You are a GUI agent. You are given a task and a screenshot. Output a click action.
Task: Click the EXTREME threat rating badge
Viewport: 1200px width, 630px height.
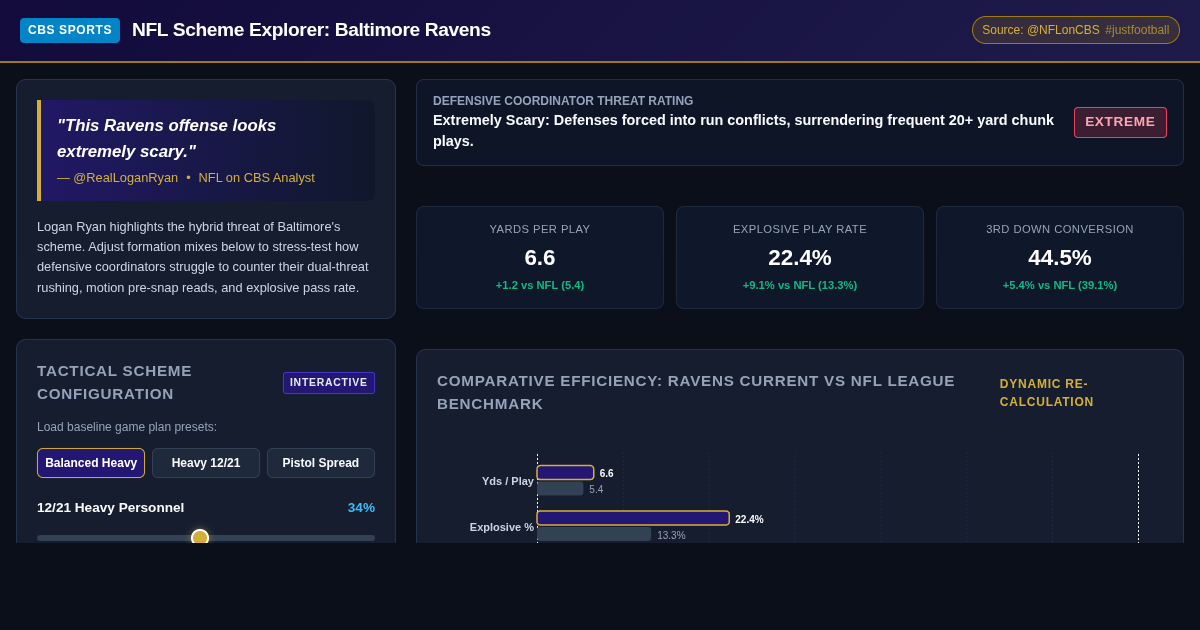click(1120, 122)
